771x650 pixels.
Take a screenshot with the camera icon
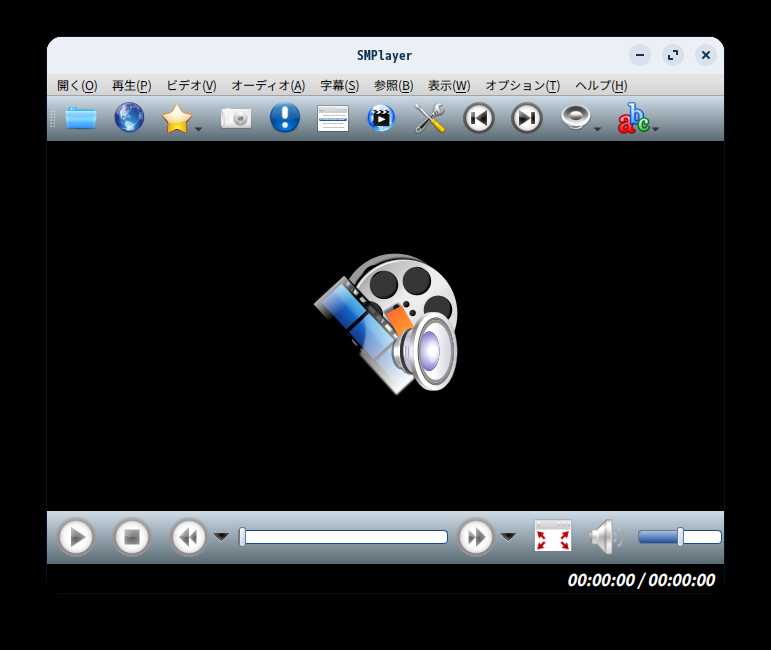[x=236, y=118]
